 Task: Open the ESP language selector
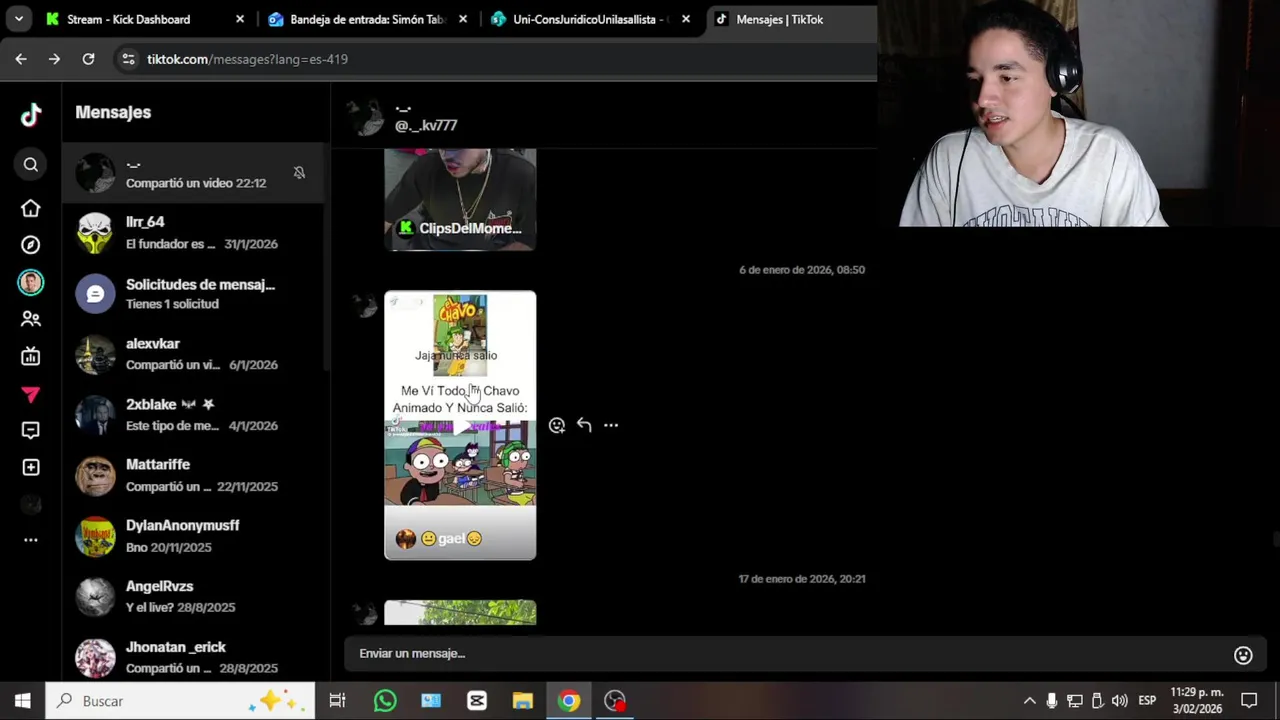1147,701
